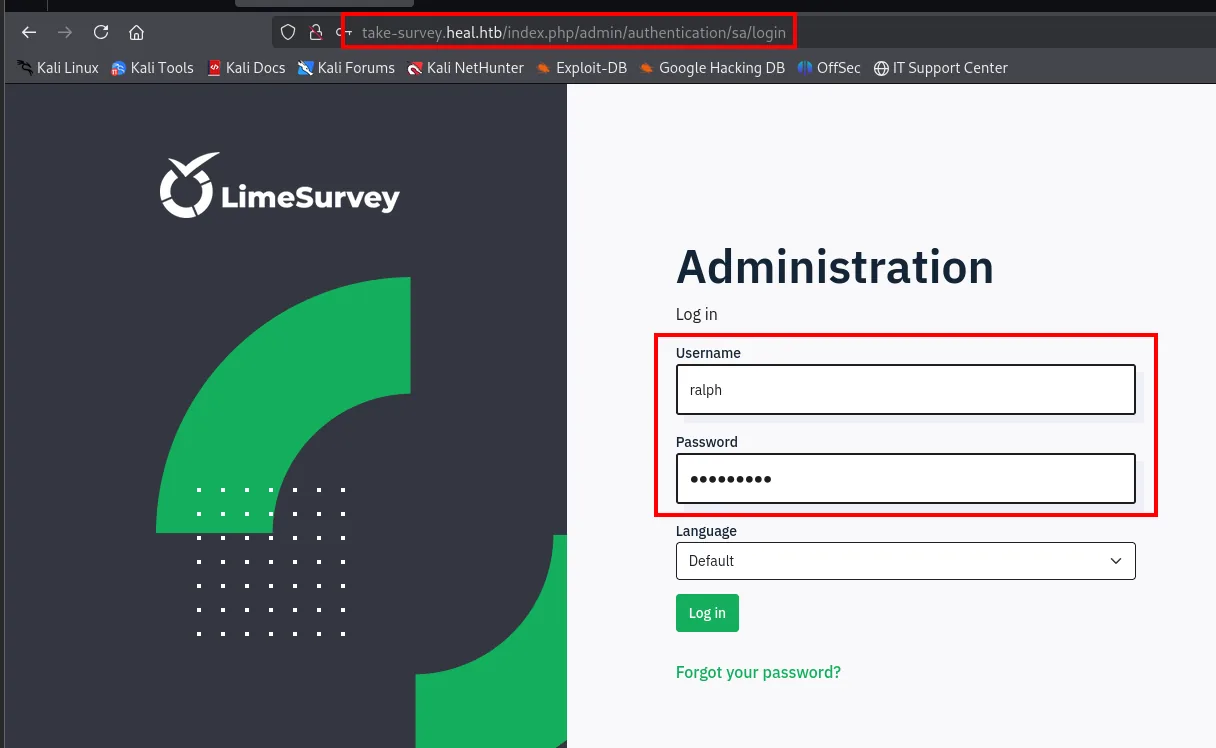Click the green Log in button
The image size is (1216, 748).
[707, 613]
